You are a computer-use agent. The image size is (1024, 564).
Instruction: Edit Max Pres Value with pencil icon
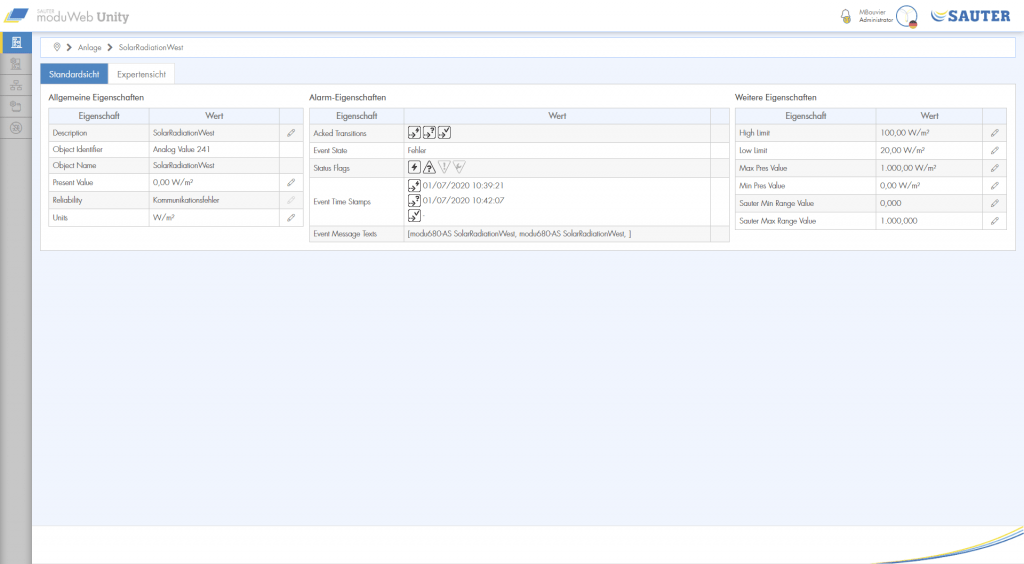pyautogui.click(x=995, y=168)
